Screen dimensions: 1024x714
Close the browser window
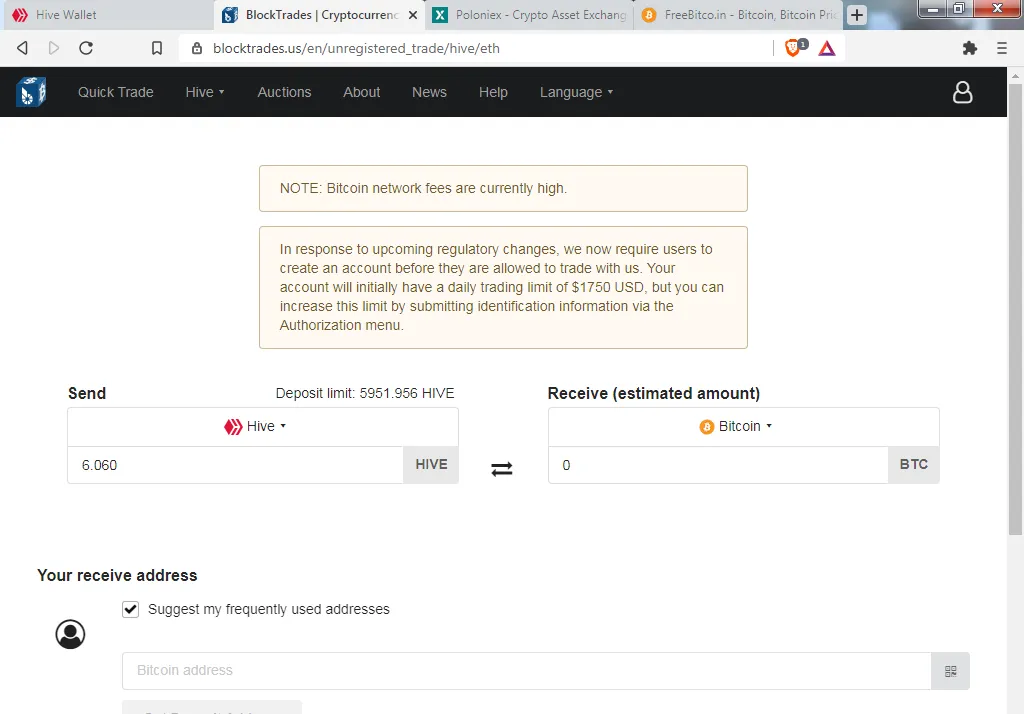click(x=997, y=9)
